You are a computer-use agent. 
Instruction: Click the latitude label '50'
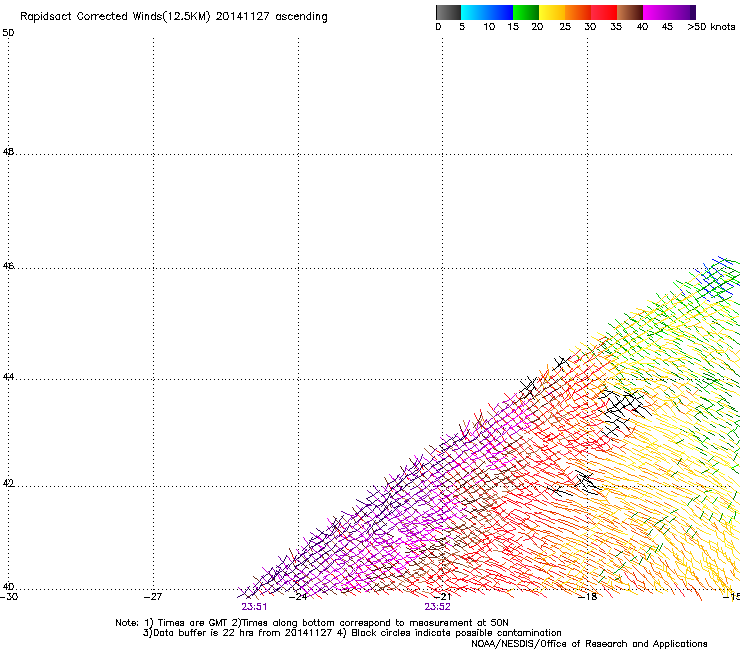(x=8, y=33)
